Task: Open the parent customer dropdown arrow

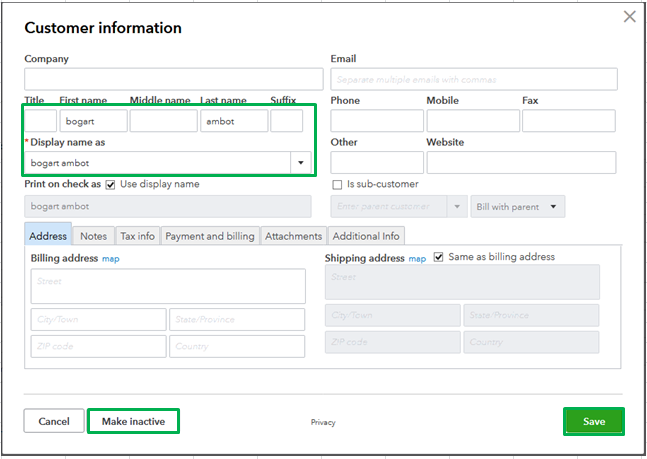Action: (456, 207)
